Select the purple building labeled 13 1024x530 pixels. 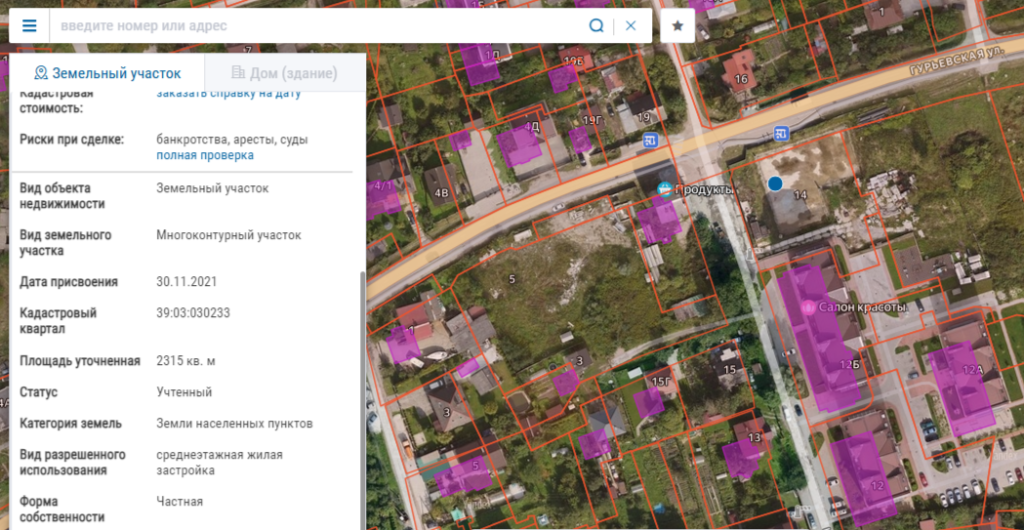742,457
